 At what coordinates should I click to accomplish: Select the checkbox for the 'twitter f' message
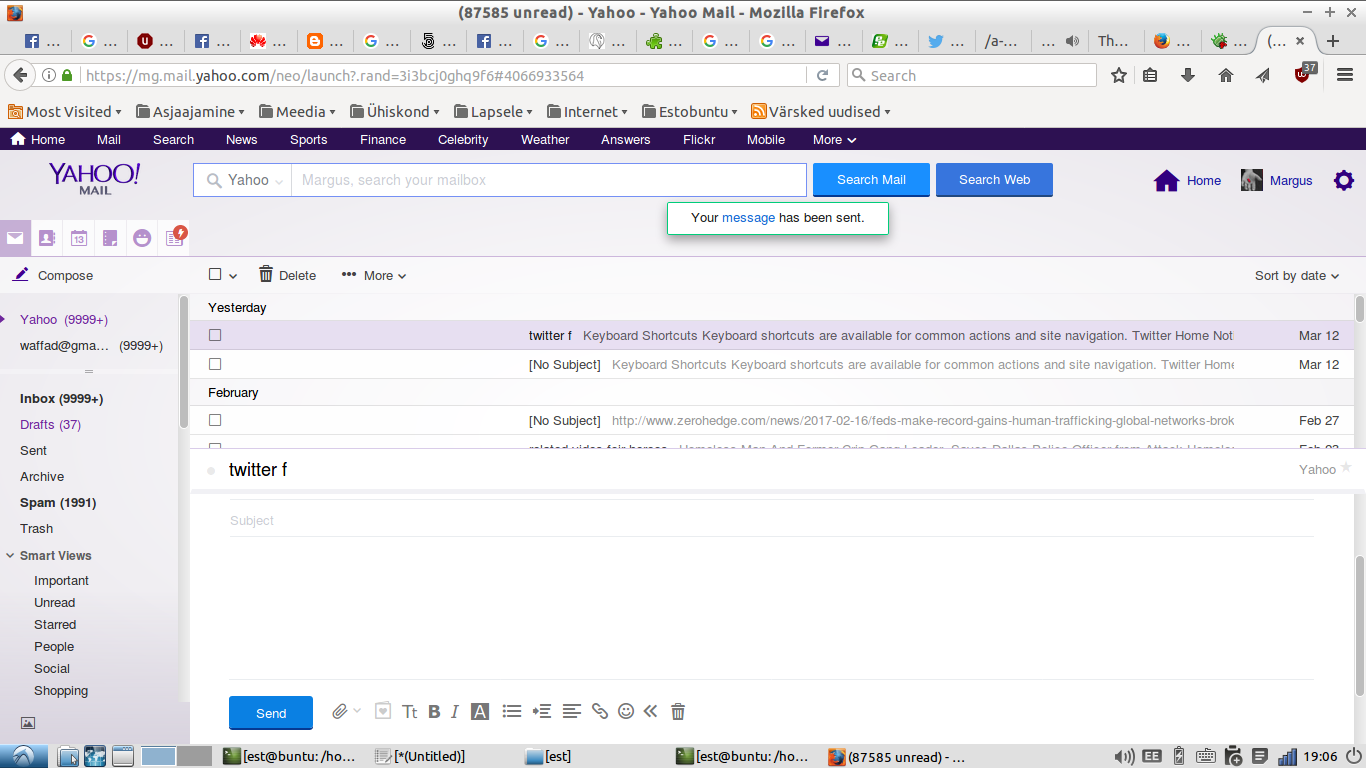215,335
